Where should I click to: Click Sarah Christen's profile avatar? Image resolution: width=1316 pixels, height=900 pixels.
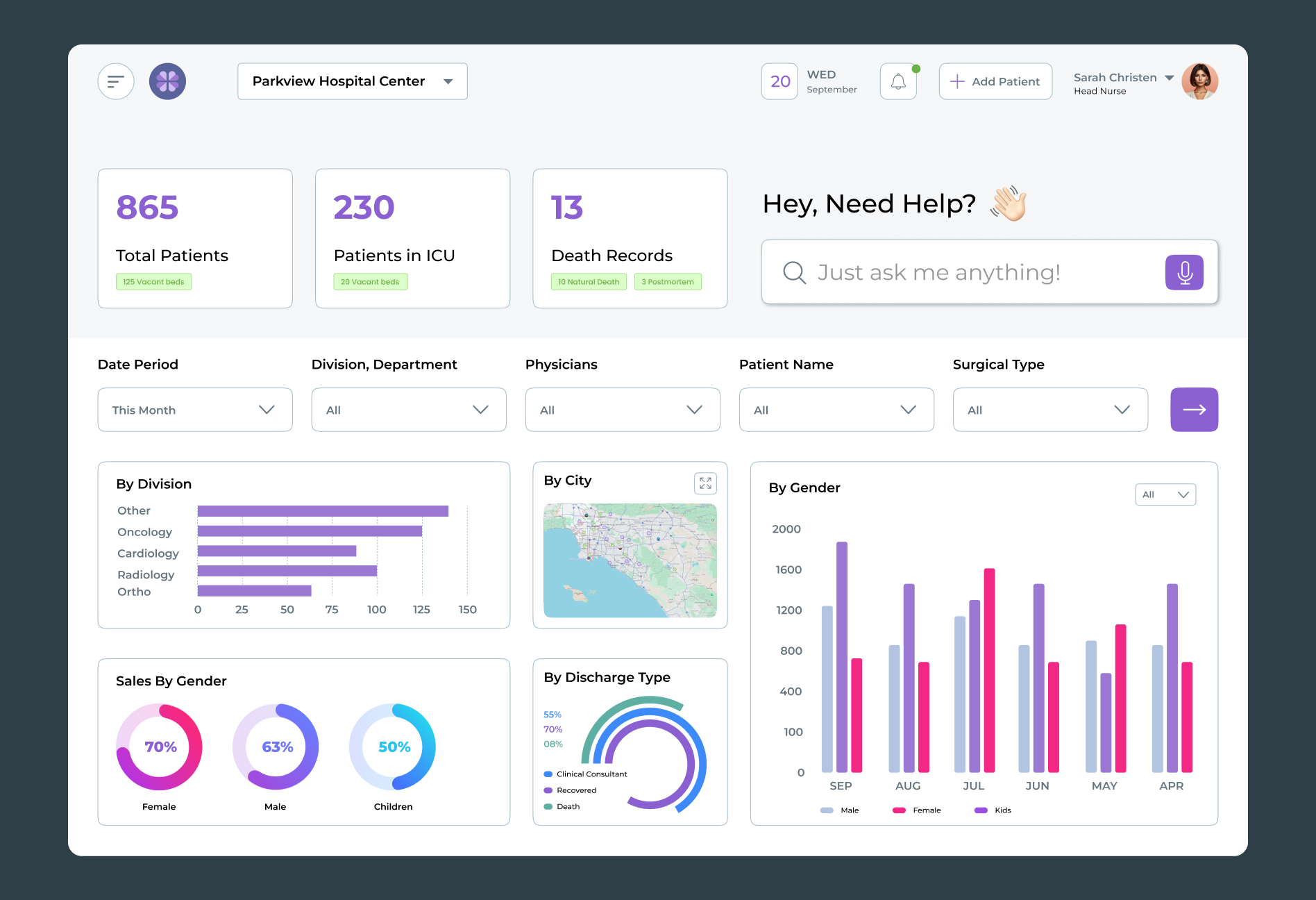1200,81
